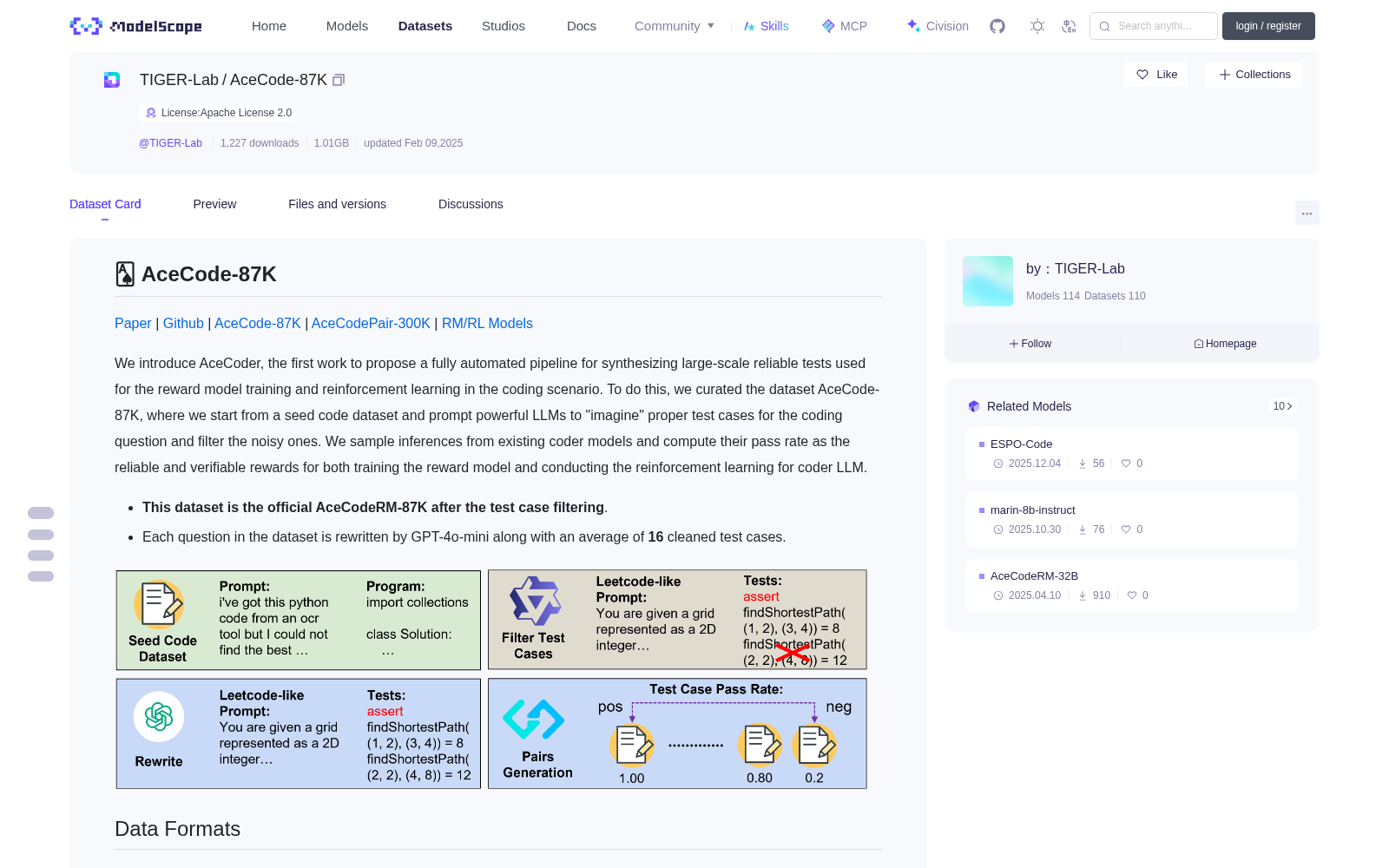
Task: Switch to the Preview tab
Action: [214, 204]
